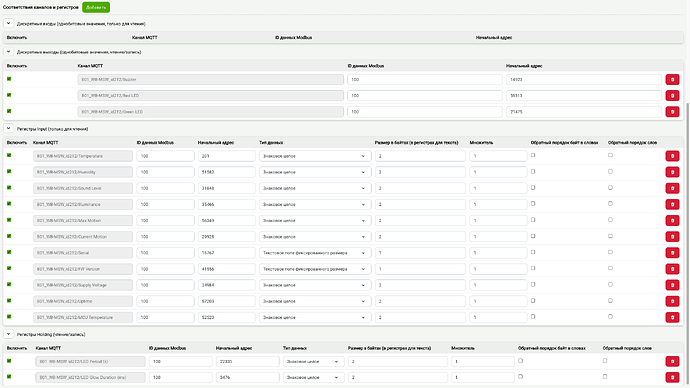The width and height of the screenshot is (690, 388).
Task: Open data type dropdown for LED Glow Duration
Action: (x=313, y=377)
